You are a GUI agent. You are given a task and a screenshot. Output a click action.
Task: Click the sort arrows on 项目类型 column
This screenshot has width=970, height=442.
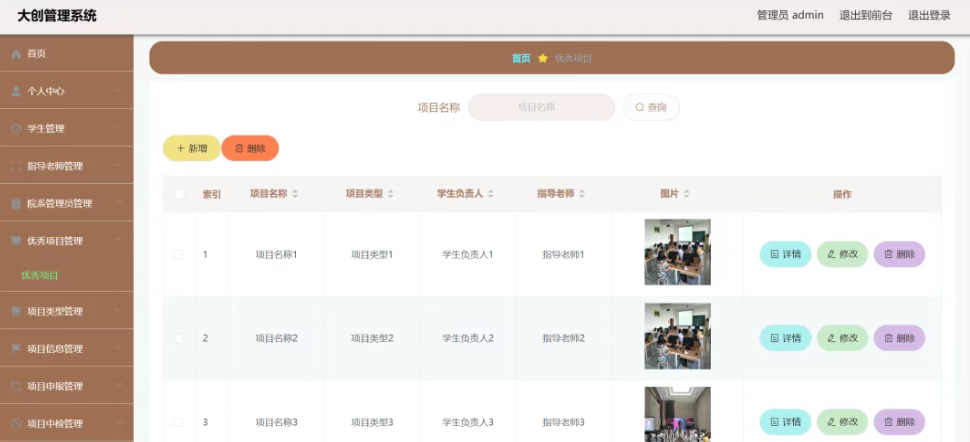(x=390, y=194)
